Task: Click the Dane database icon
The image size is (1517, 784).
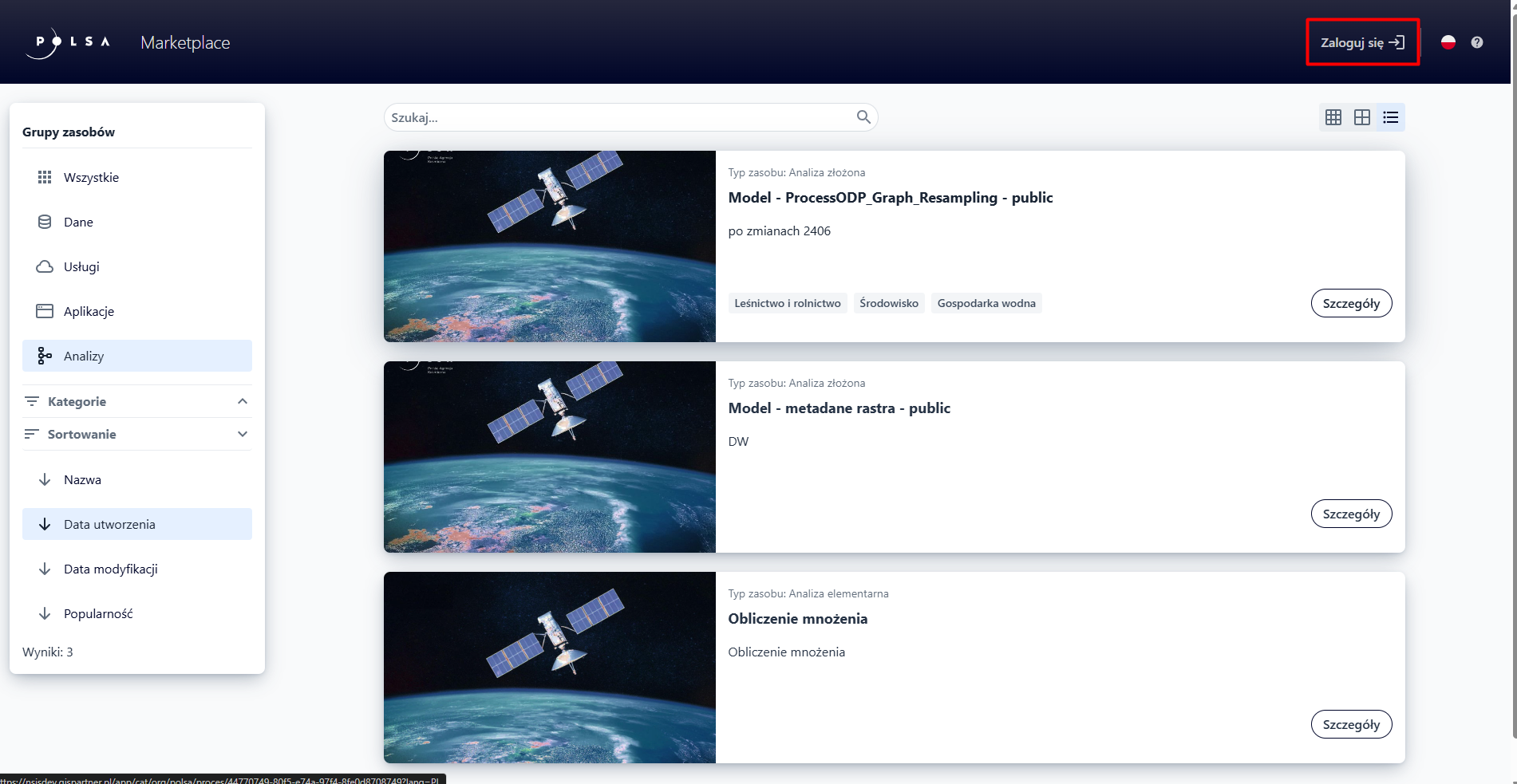Action: click(45, 222)
